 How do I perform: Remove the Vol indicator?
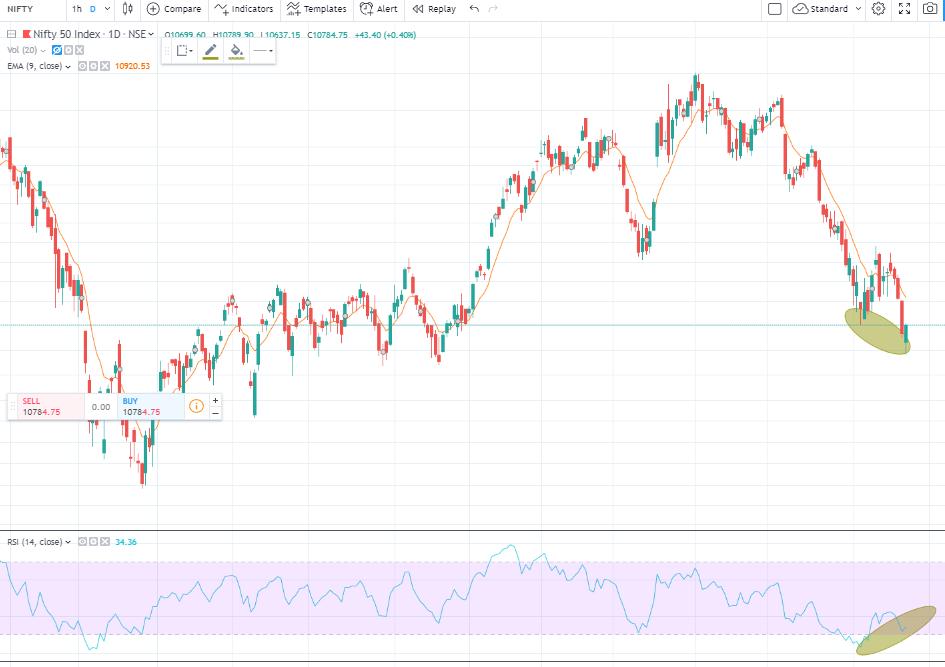pyautogui.click(x=80, y=50)
